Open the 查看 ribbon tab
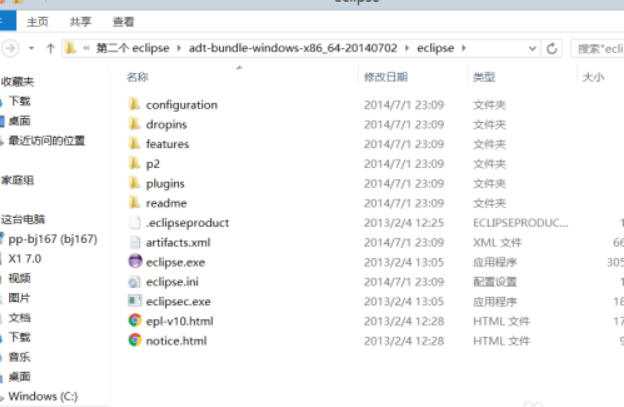This screenshot has height=407, width=624. (123, 21)
